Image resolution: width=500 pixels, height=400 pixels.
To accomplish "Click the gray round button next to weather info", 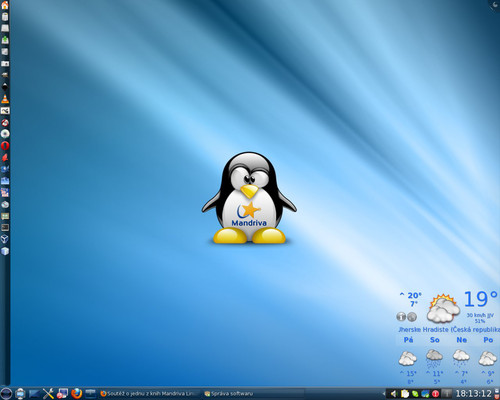I will tap(412, 317).
